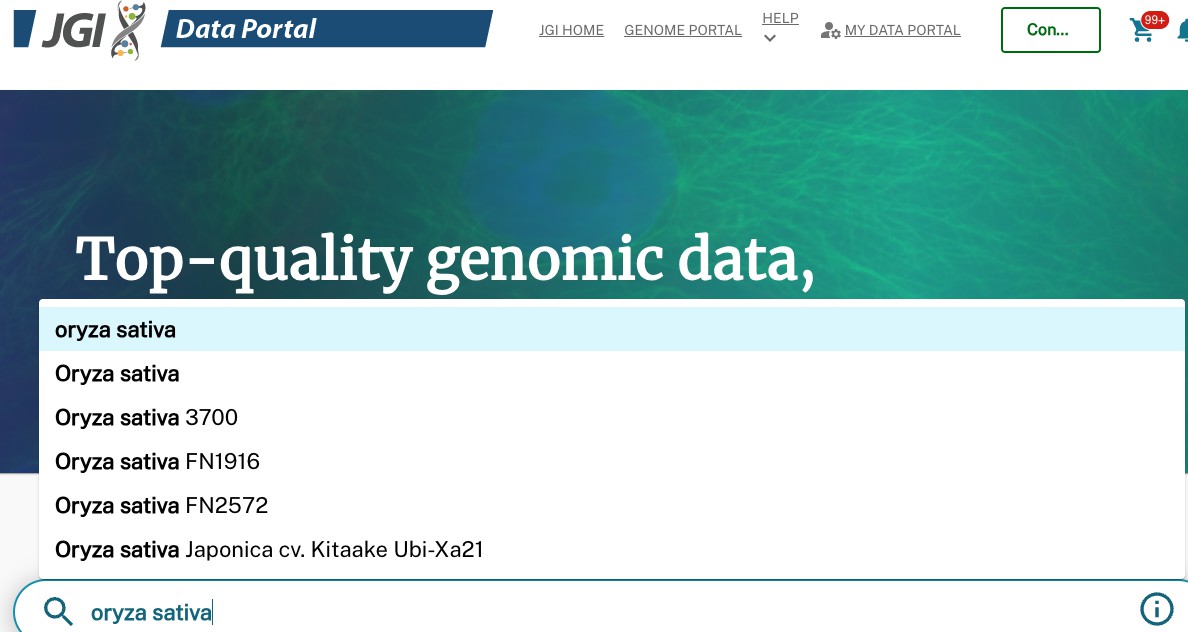The image size is (1188, 632).
Task: Expand the Help menu chevron
Action: [x=770, y=38]
